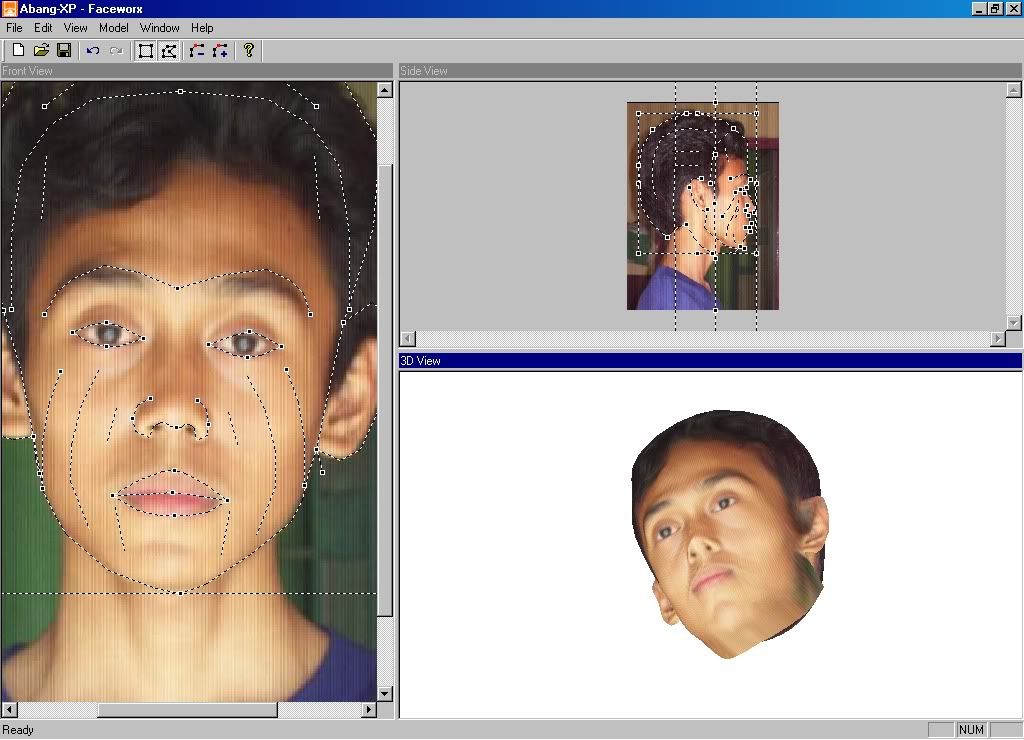Click Front View scroll right arrow
The height and width of the screenshot is (740, 1024).
coord(369,709)
